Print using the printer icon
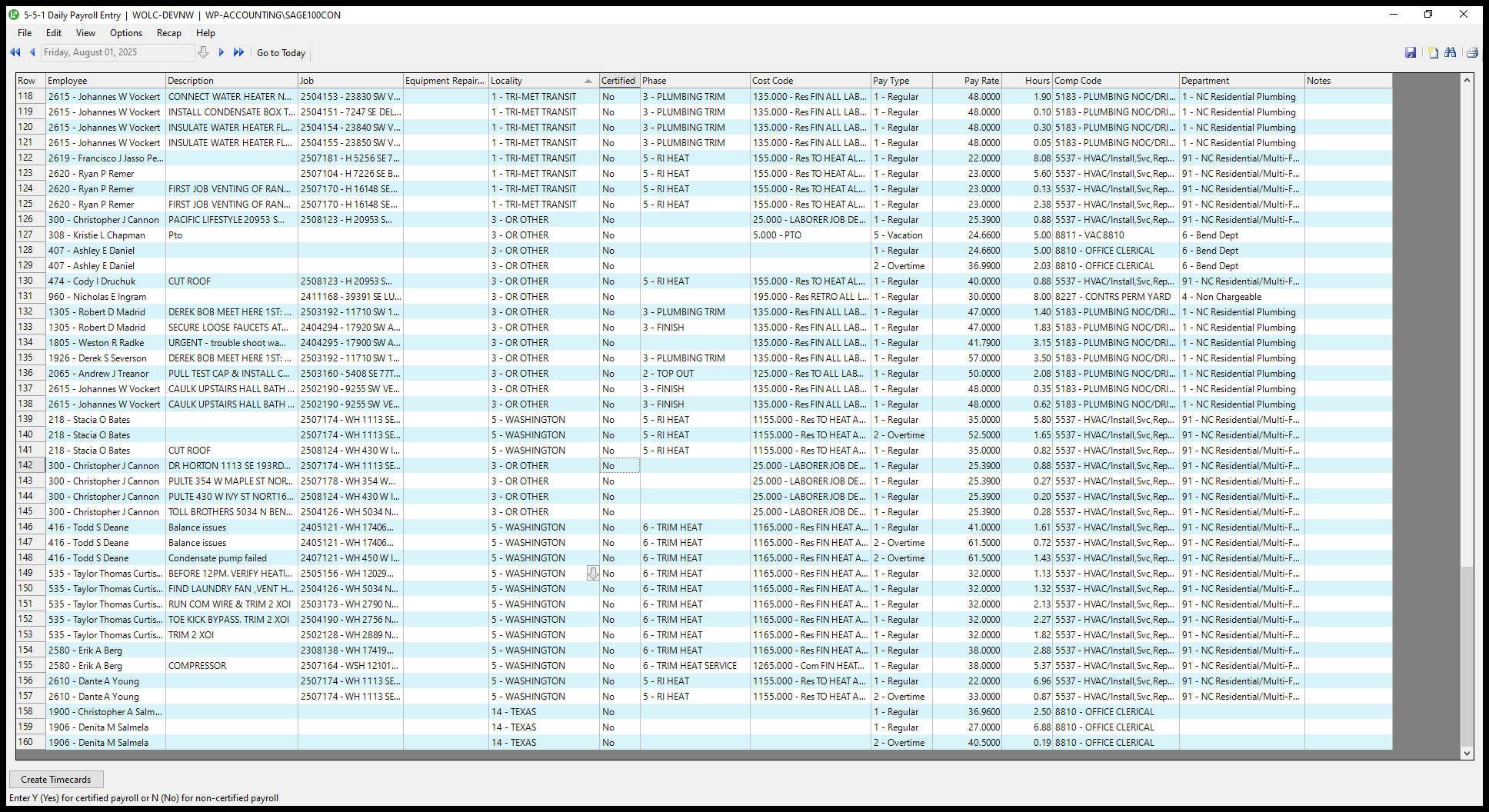This screenshot has height=812, width=1489. tap(1472, 52)
